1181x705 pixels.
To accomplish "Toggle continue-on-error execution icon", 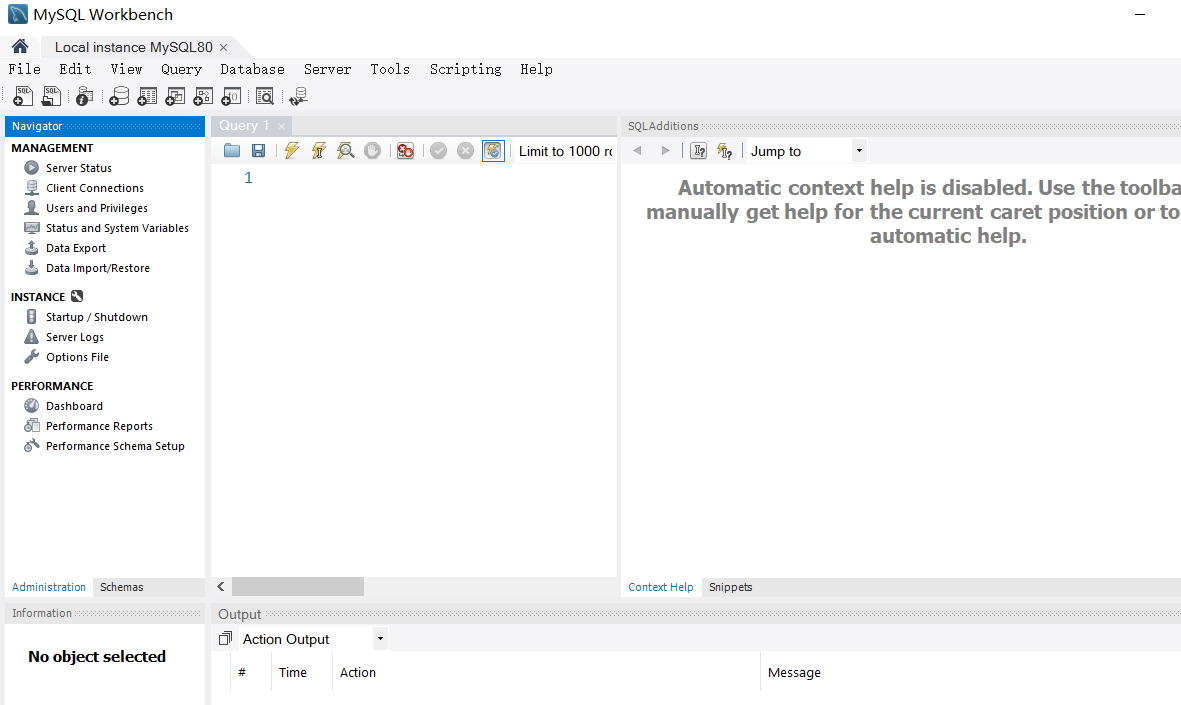I will (x=405, y=151).
